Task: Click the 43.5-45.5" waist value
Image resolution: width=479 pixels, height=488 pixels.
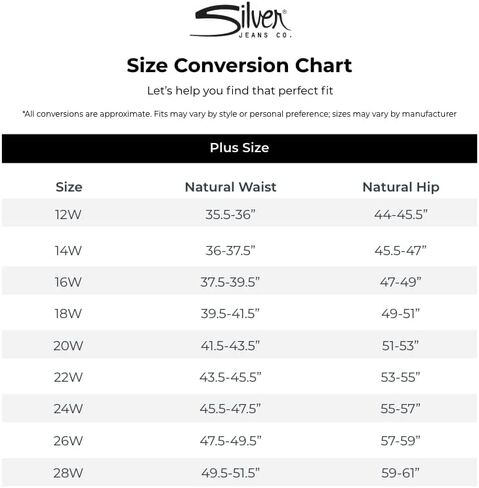Action: click(x=230, y=377)
